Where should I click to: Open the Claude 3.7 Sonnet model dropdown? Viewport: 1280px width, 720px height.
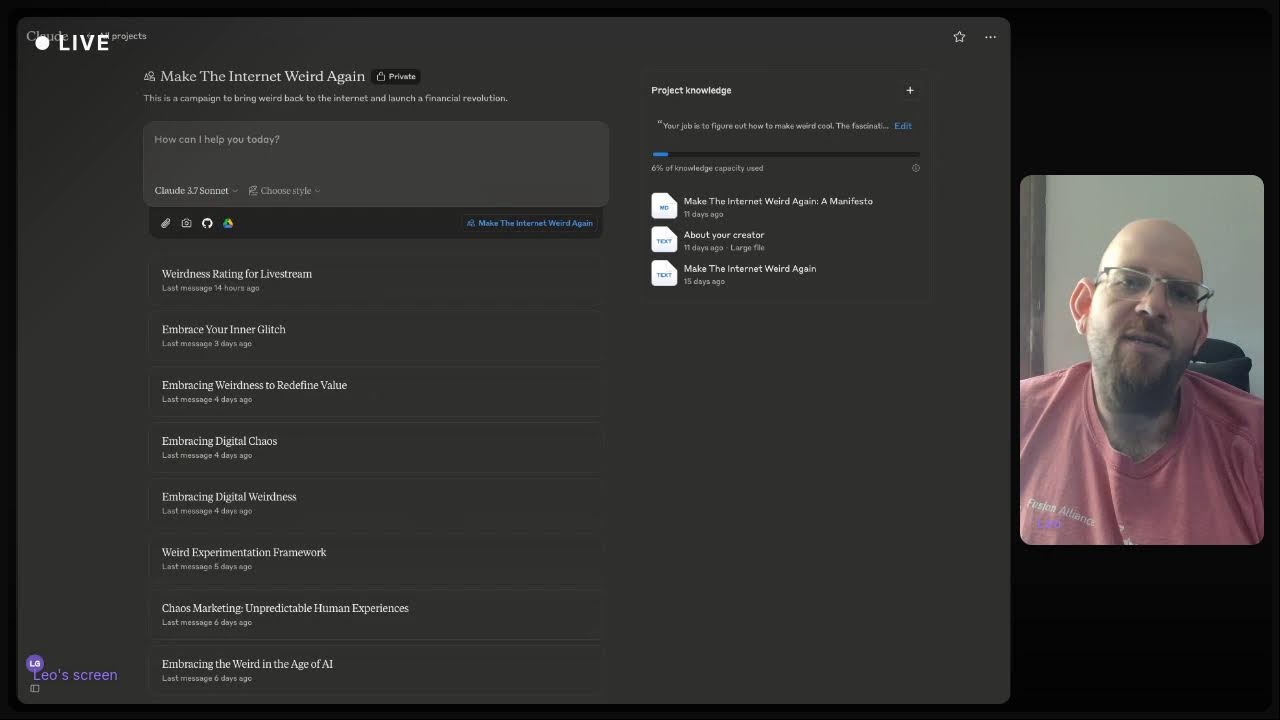click(197, 190)
